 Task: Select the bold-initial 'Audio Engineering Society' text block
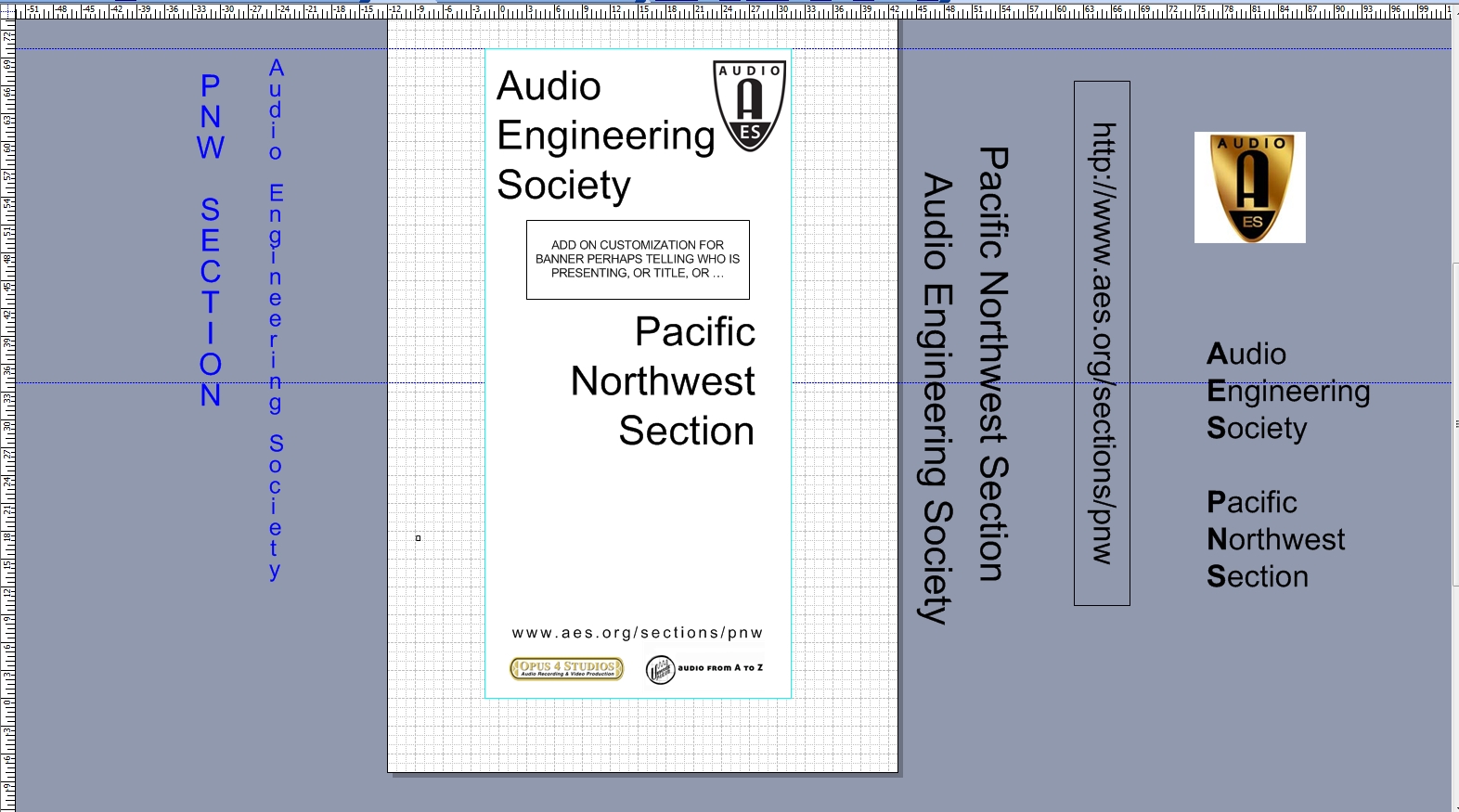pos(1286,391)
